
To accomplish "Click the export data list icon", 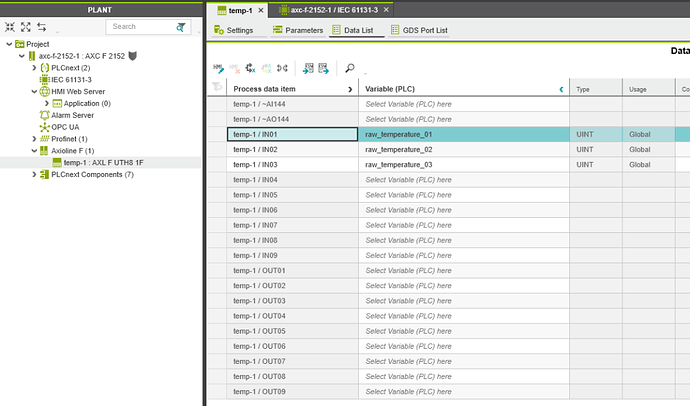I will click(323, 68).
